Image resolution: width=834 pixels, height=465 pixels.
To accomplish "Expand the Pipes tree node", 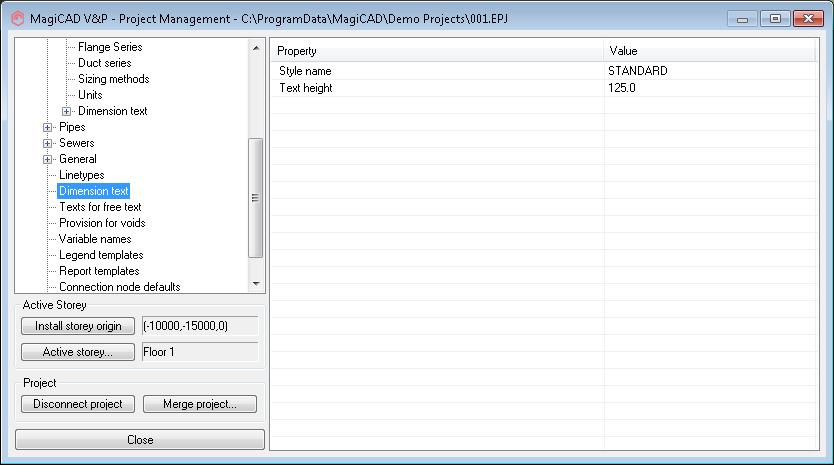I will coord(47,127).
